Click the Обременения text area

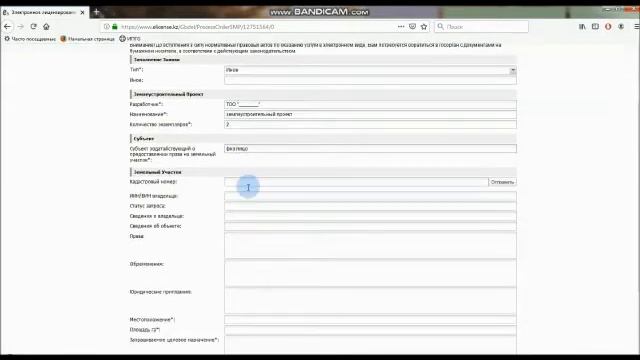pos(370,273)
